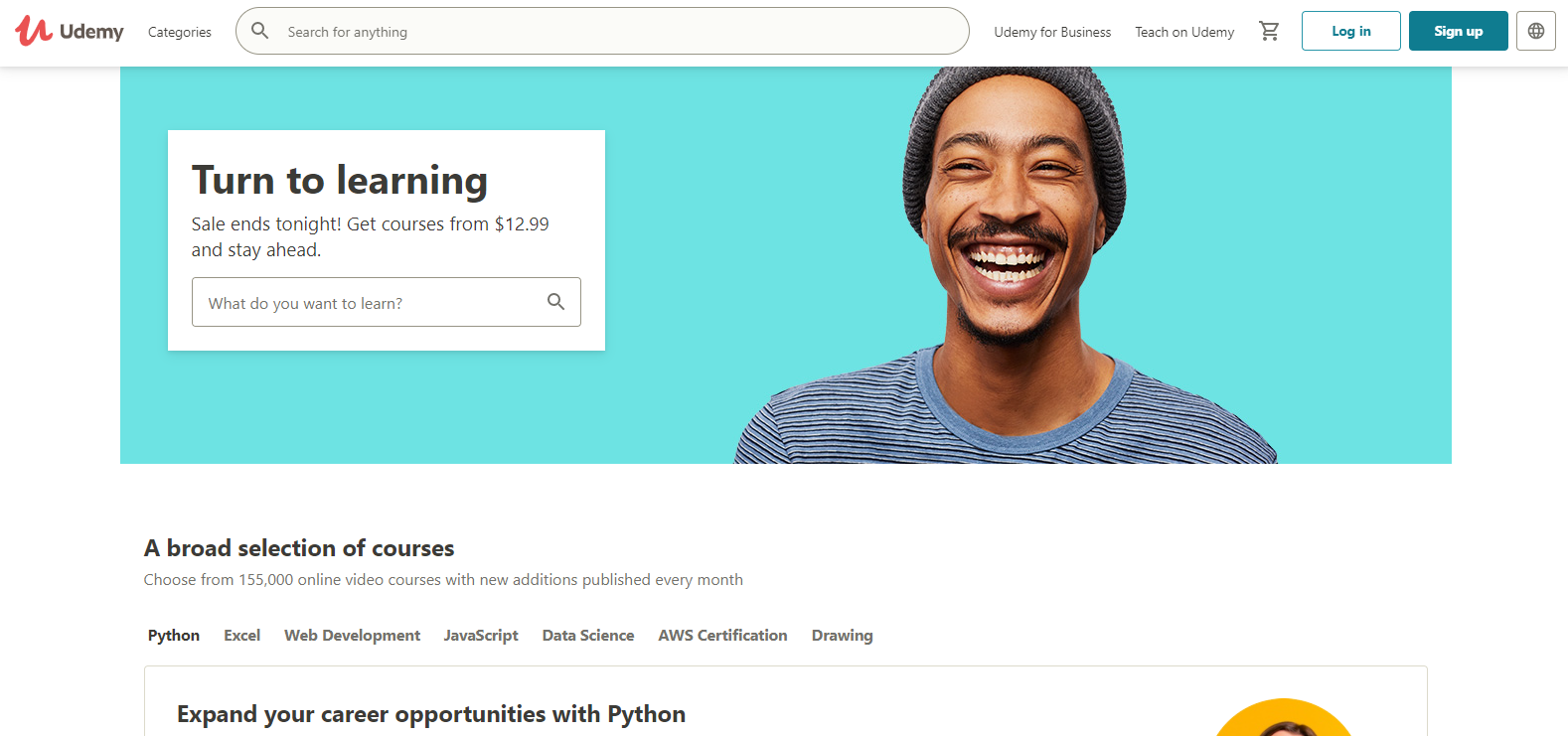Click the magnifier icon in header search

260,31
